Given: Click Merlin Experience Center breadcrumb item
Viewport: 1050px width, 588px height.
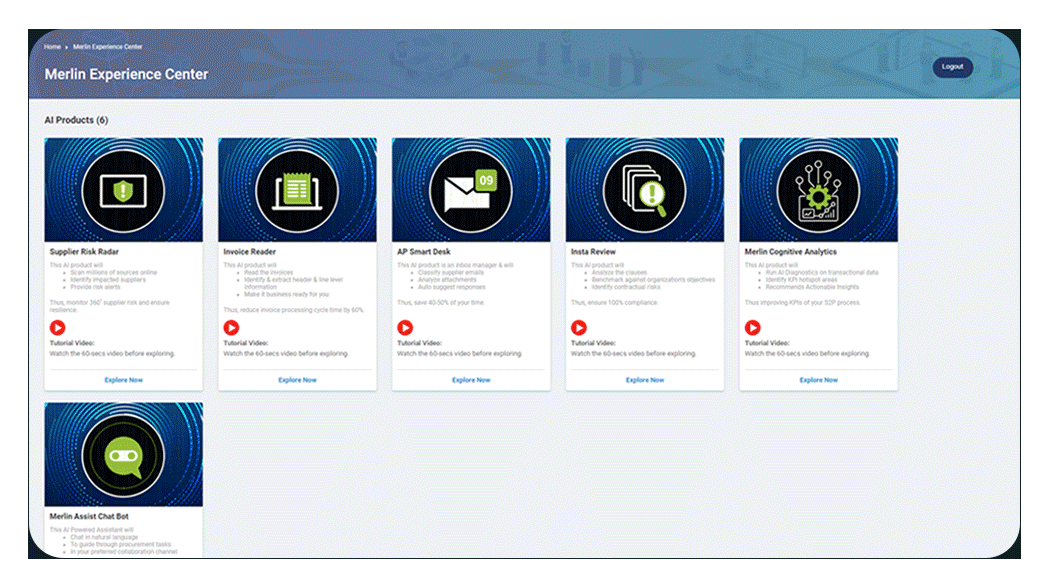Looking at the screenshot, I should point(108,47).
